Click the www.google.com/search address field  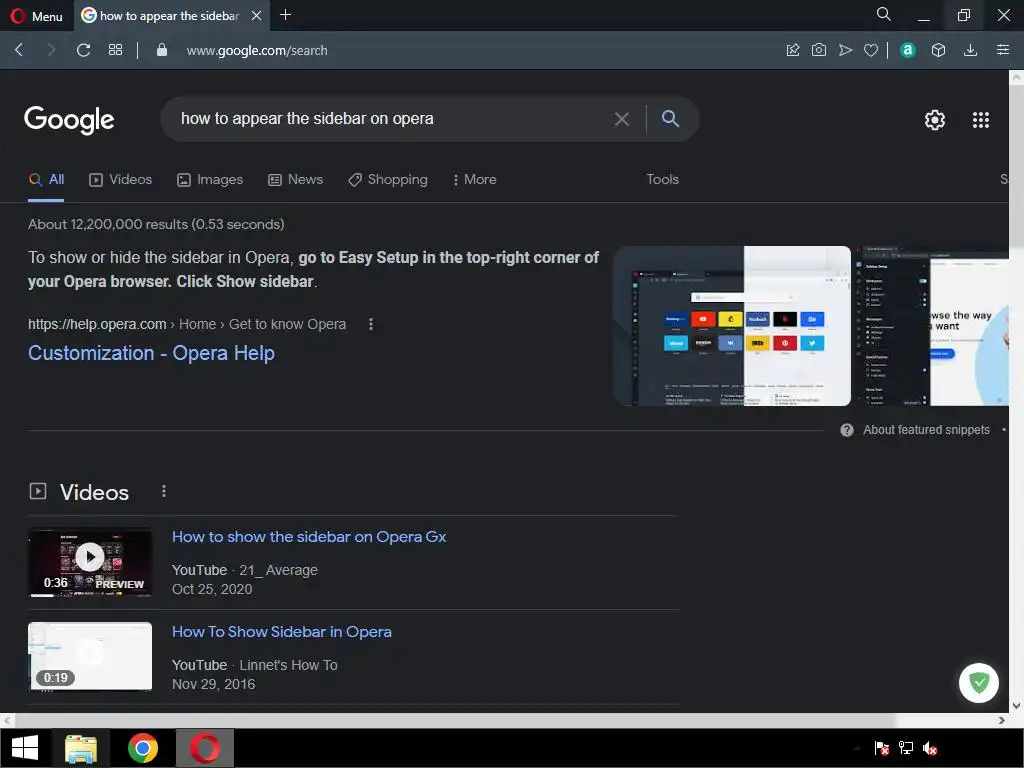pos(257,50)
